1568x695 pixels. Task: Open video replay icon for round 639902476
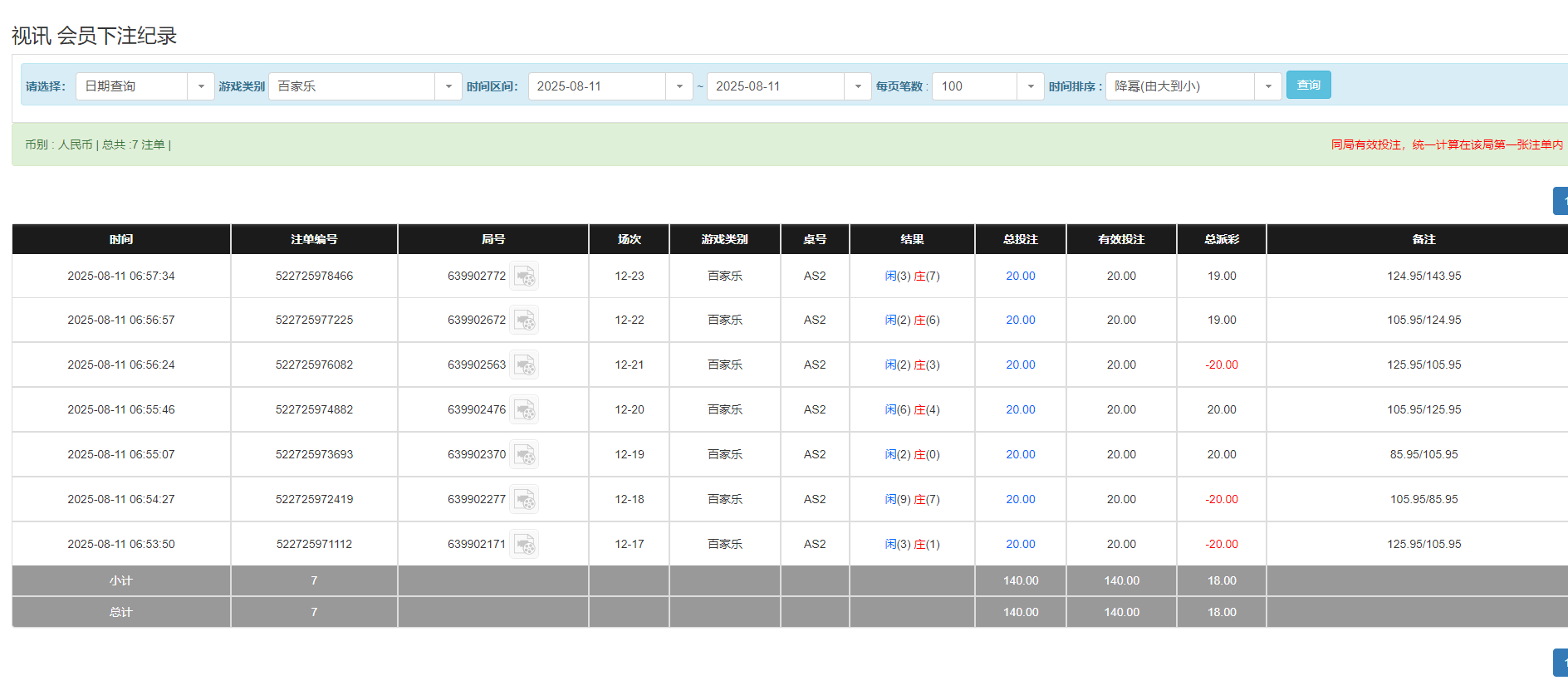524,409
